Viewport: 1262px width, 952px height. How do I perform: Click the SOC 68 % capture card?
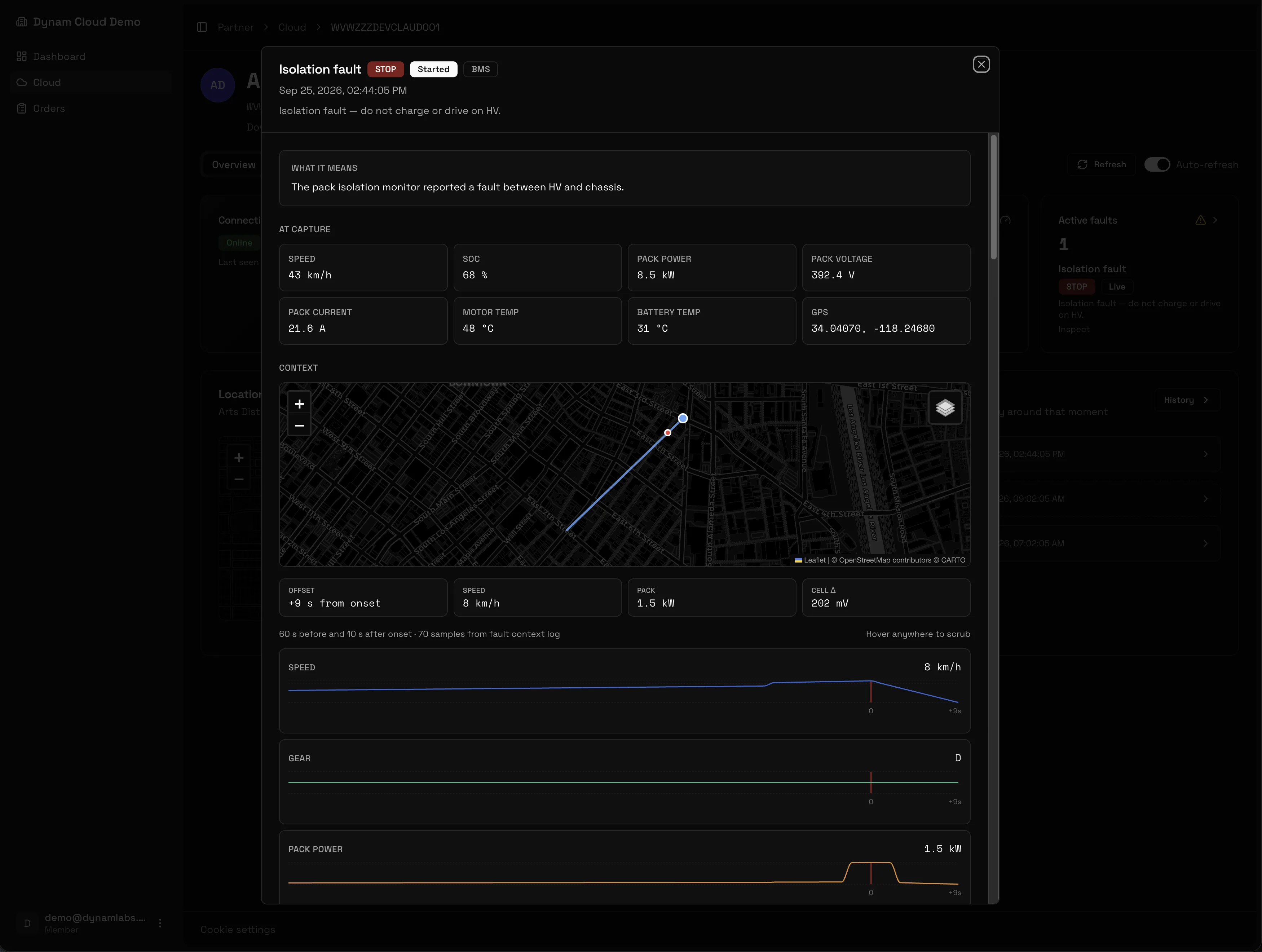(x=537, y=268)
